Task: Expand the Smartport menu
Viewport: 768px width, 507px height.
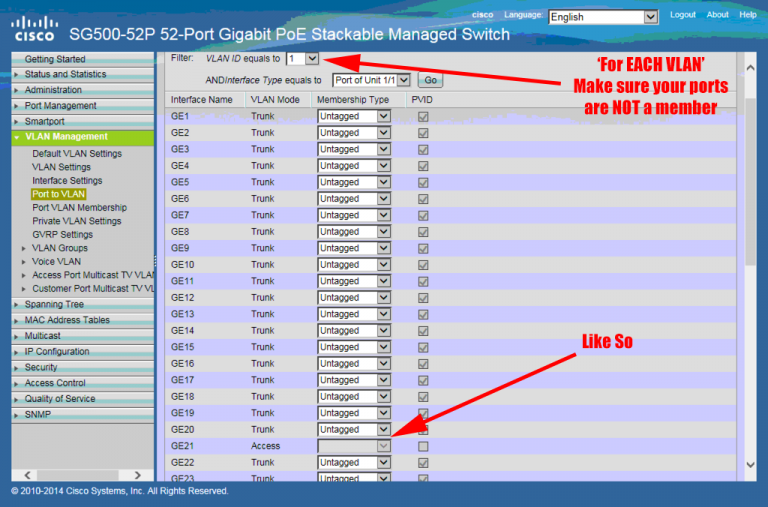Action: (82, 121)
